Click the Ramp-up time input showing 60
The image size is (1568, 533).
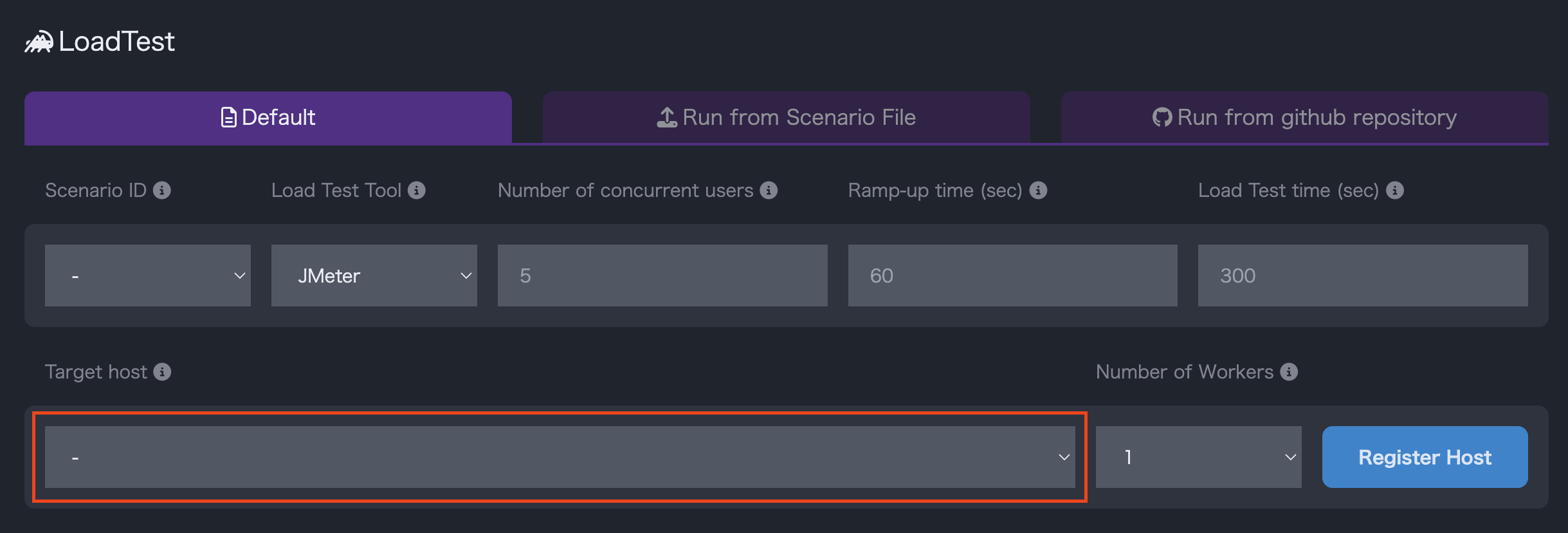[x=1012, y=276]
